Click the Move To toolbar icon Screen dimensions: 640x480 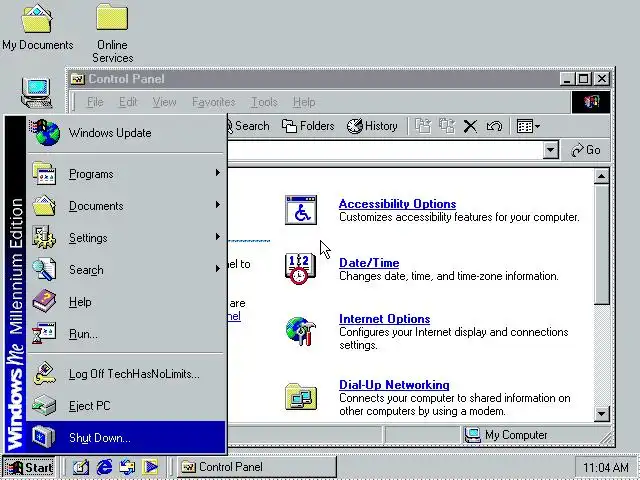coord(423,126)
